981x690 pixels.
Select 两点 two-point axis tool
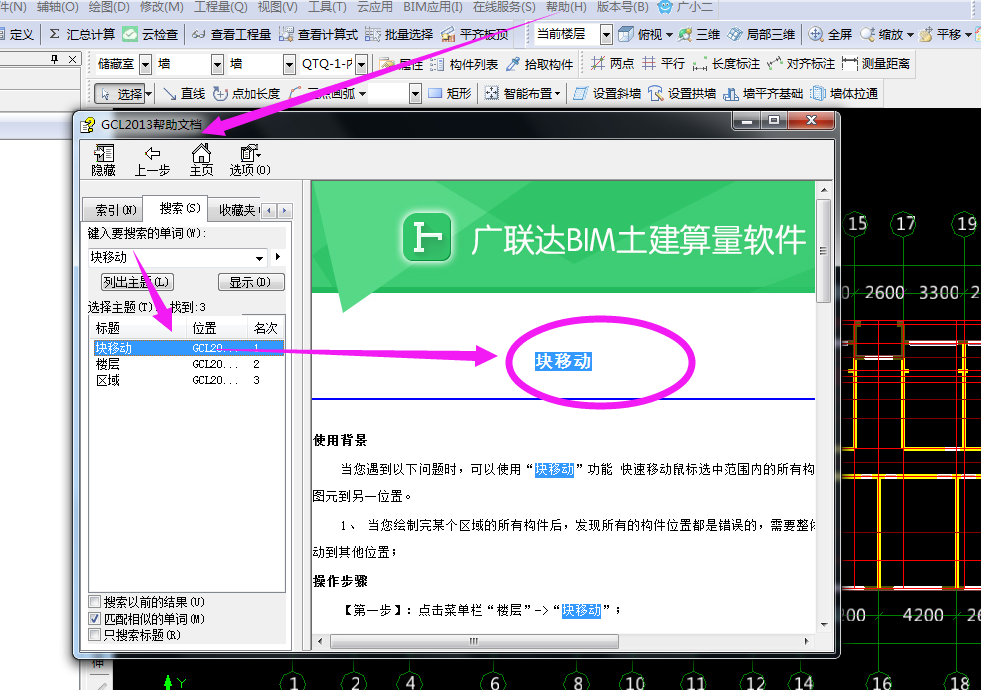tap(612, 64)
